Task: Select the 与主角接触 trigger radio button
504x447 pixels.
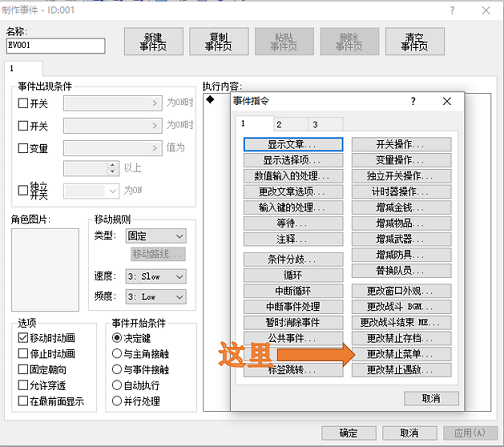Action: pyautogui.click(x=117, y=353)
